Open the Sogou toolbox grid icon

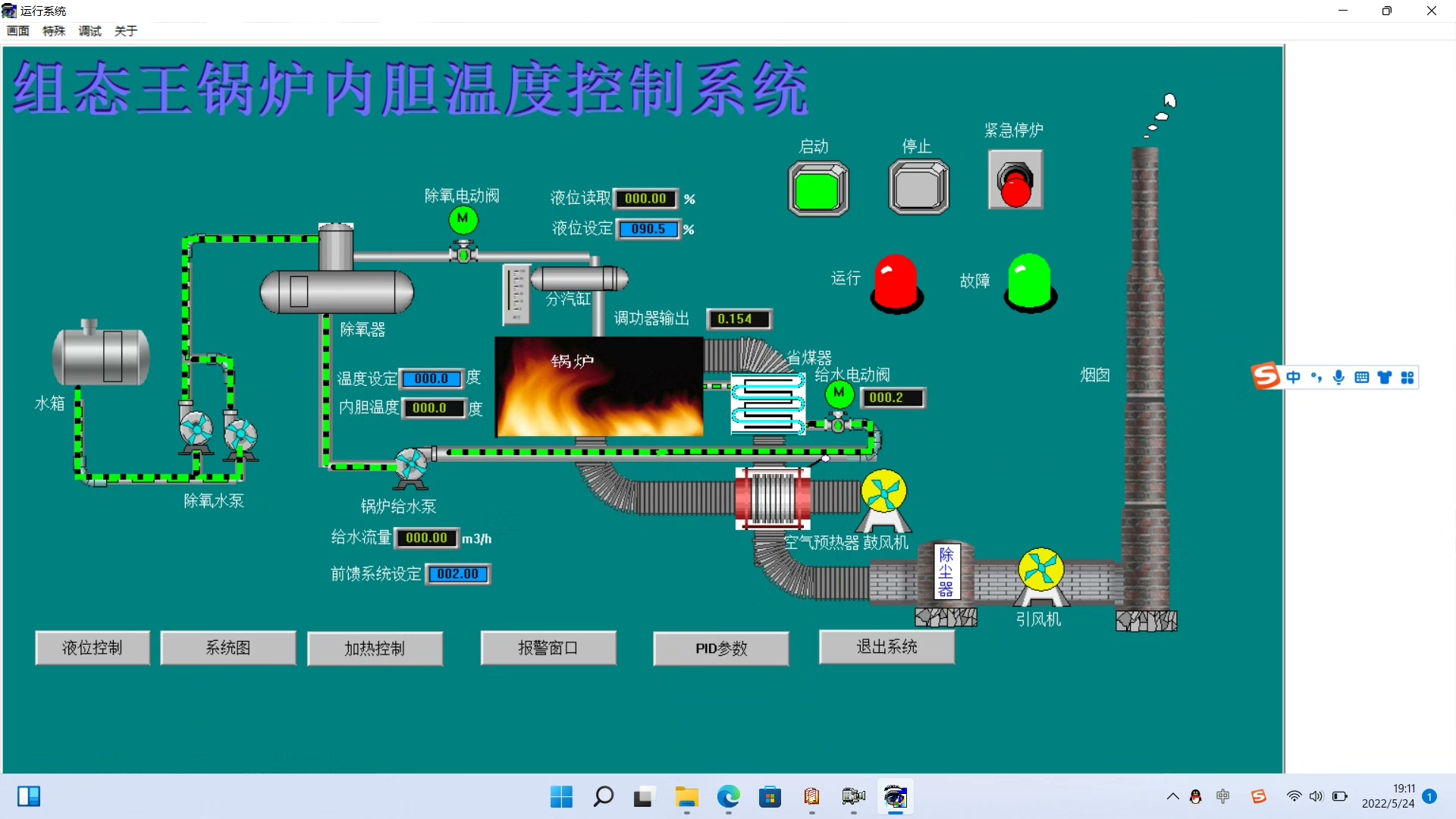(1408, 377)
